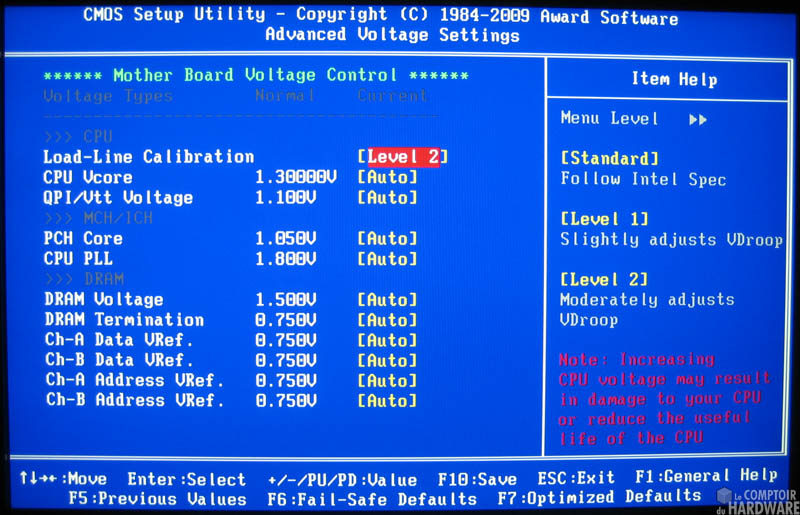The height and width of the screenshot is (515, 800).
Task: Select the Load-Line Calibration Level 2 value
Action: [402, 157]
